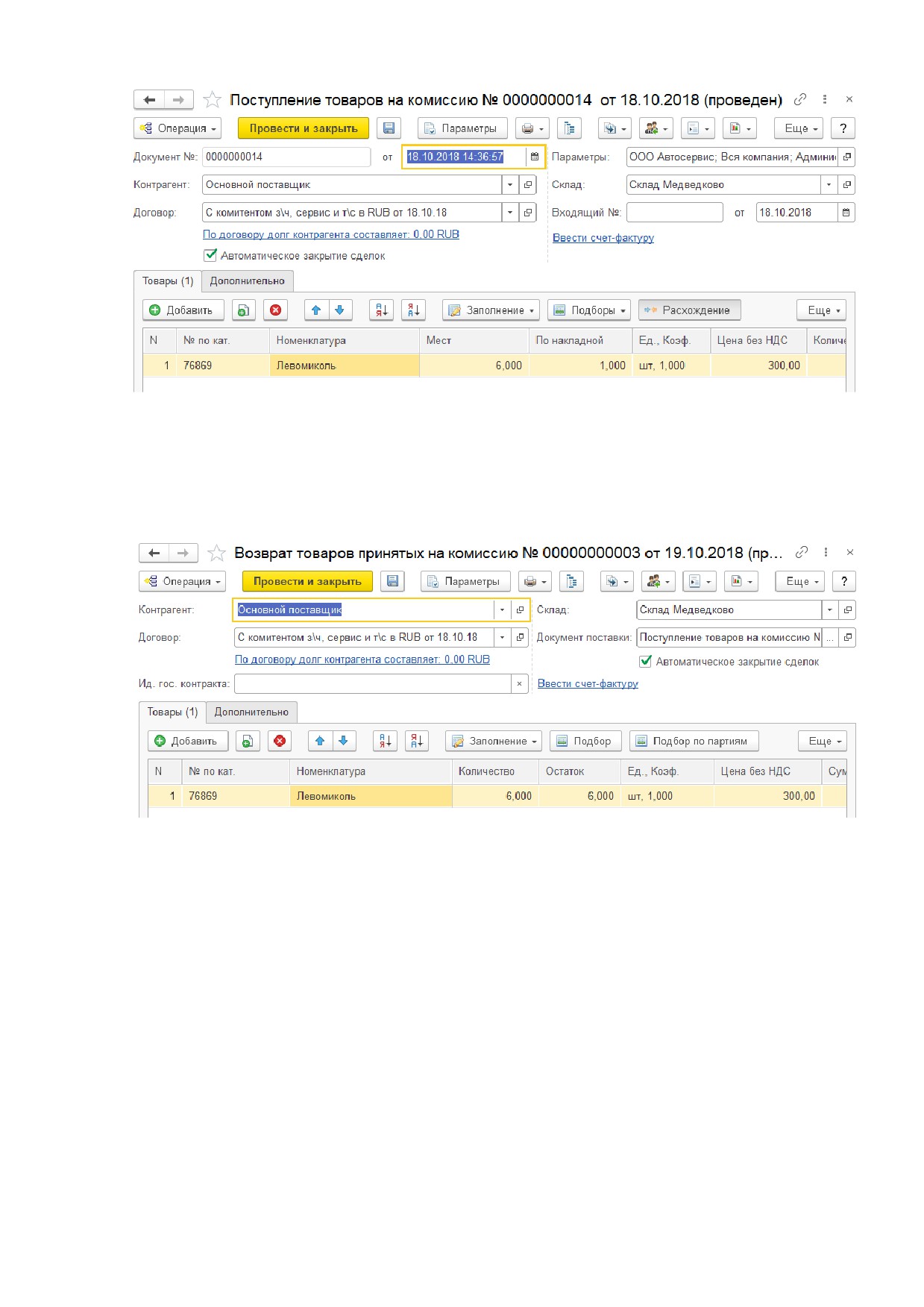Viewport: 924px width, 1307px height.
Task: Open Операция dropdown in Поступление товаров window
Action: pos(177,128)
